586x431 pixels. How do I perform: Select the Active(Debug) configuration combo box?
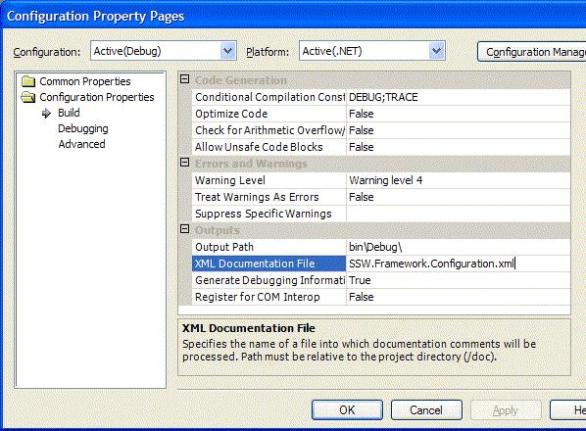(x=163, y=51)
